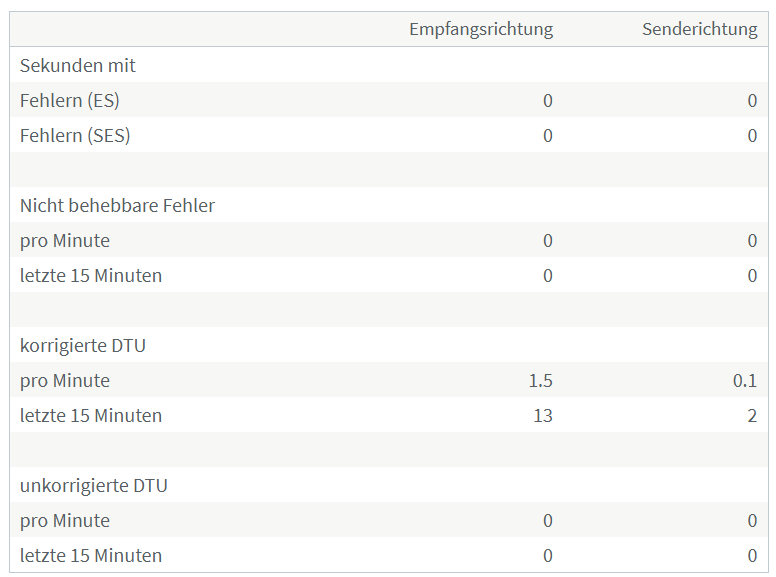Viewport: 776px width, 577px height.
Task: Select the "korrigierte DTU" section heading
Action: point(83,345)
